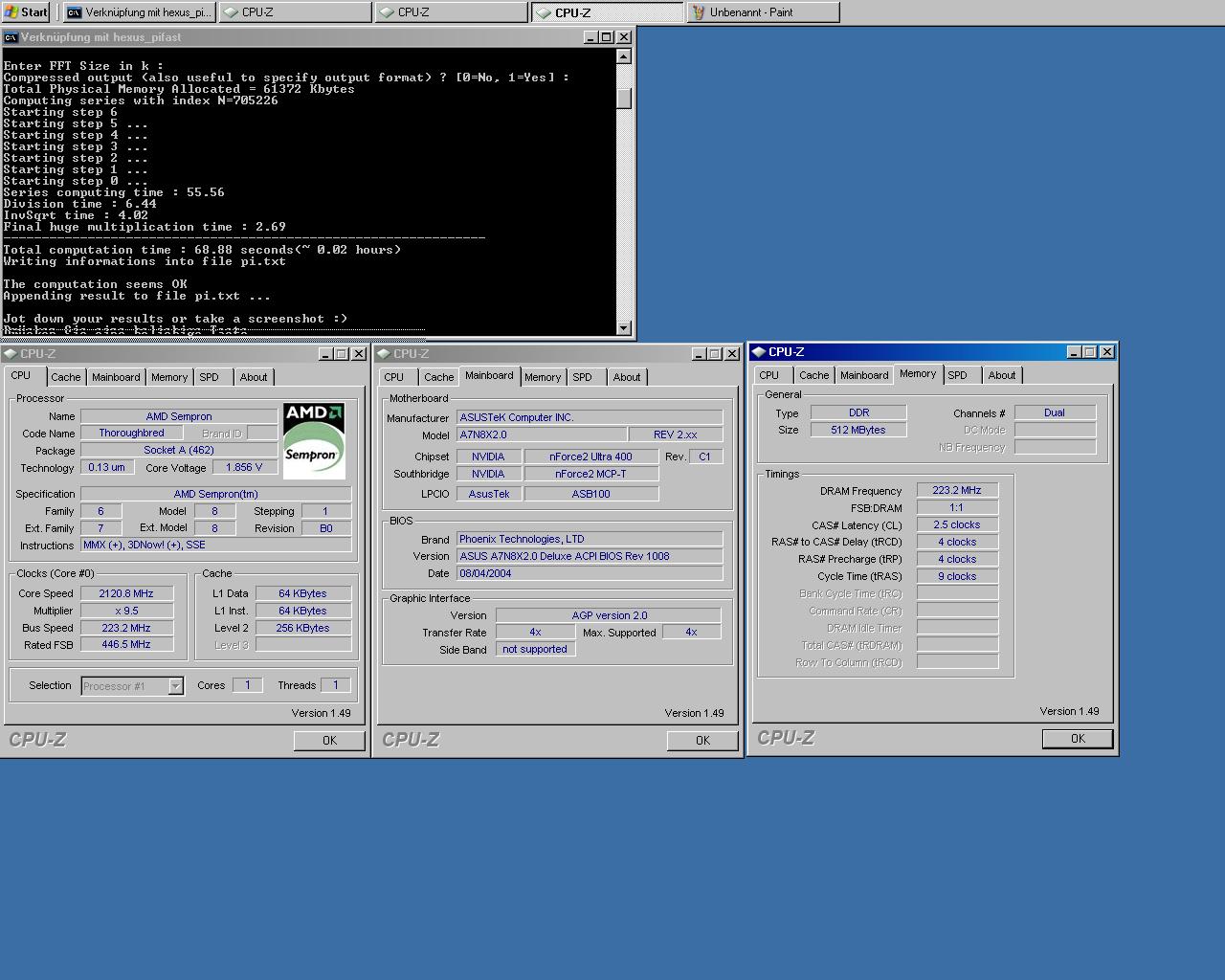Click console scrollbar up arrow
Screen dimensions: 1225x980
[x=624, y=56]
